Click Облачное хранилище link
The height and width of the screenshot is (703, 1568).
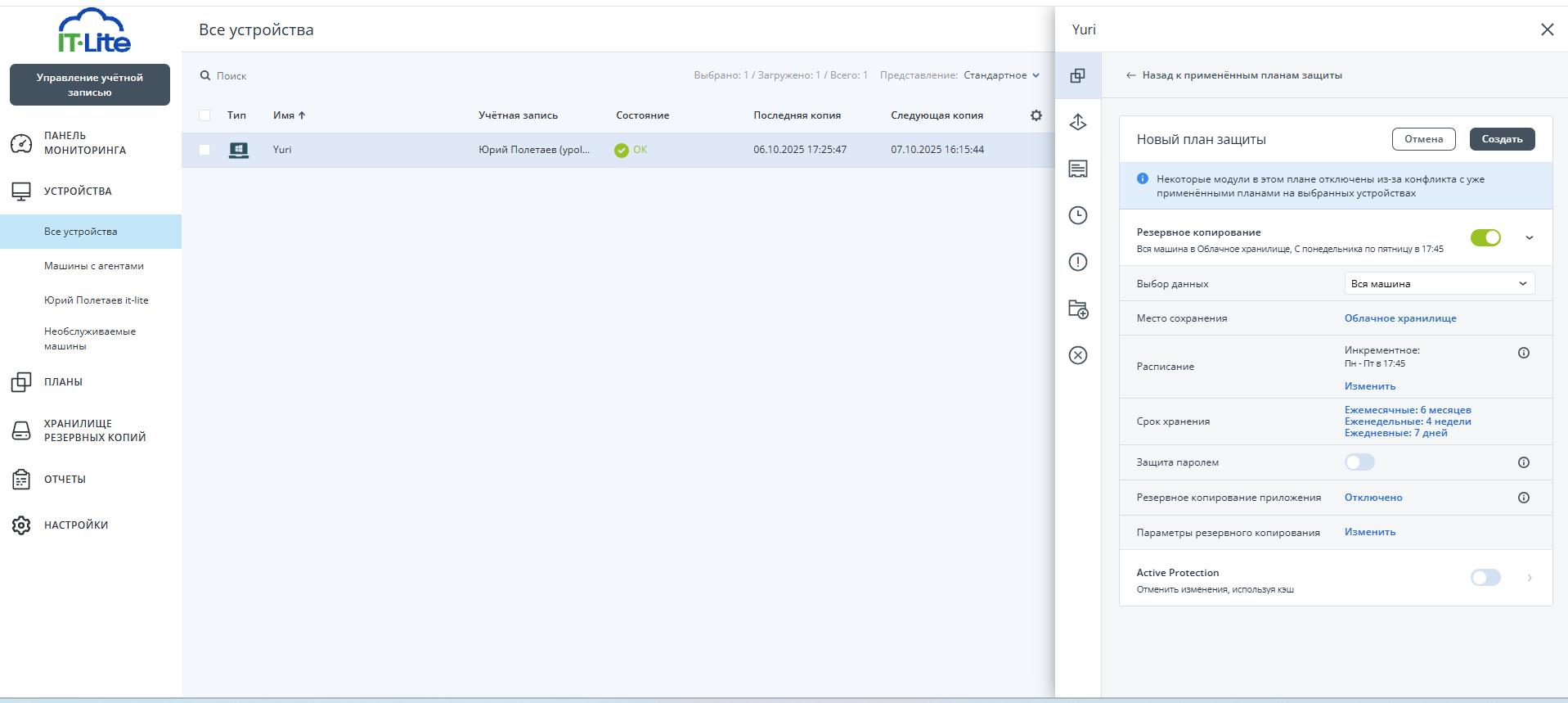click(x=1400, y=318)
